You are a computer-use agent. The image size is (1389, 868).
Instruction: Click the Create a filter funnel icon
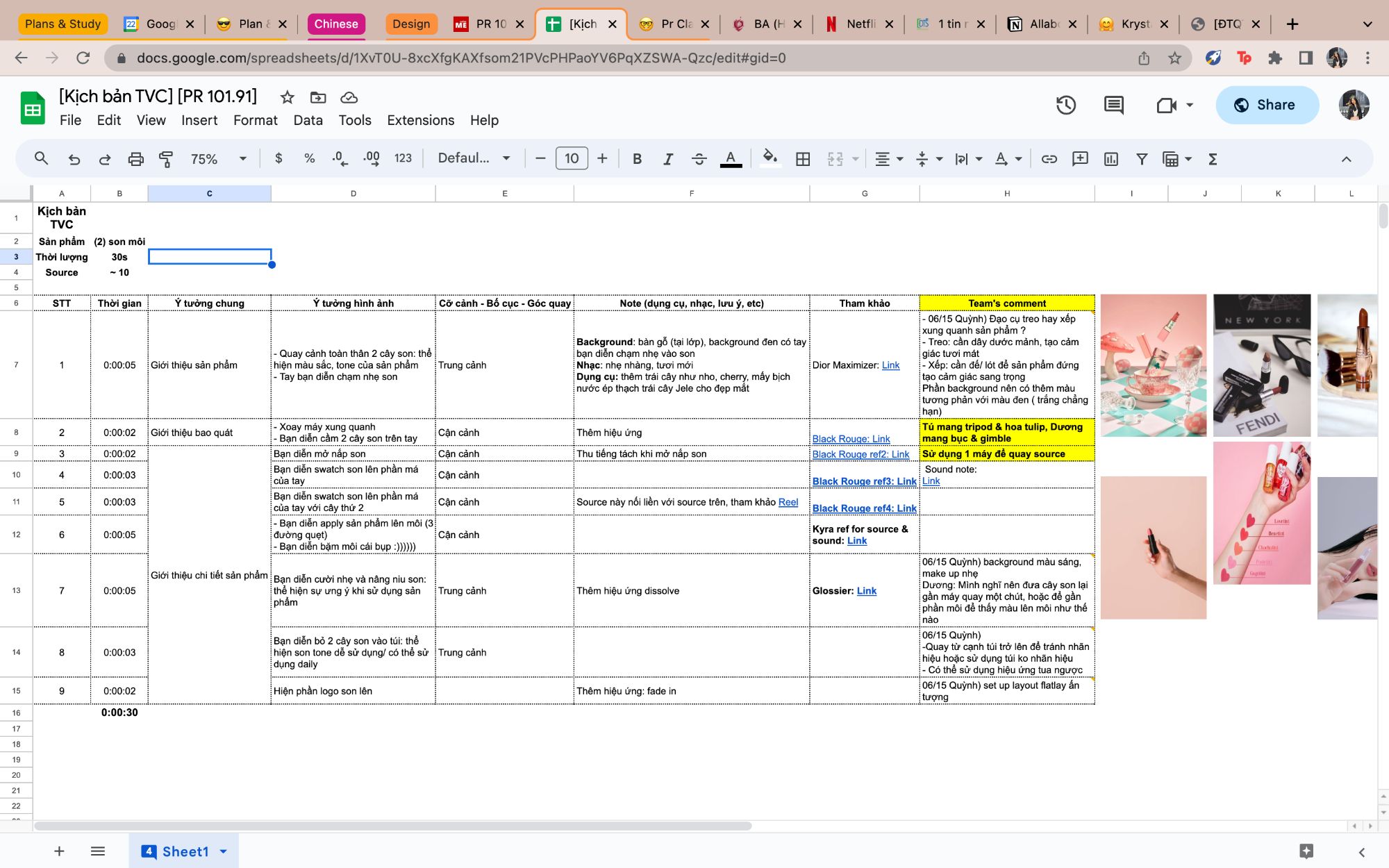click(x=1141, y=159)
